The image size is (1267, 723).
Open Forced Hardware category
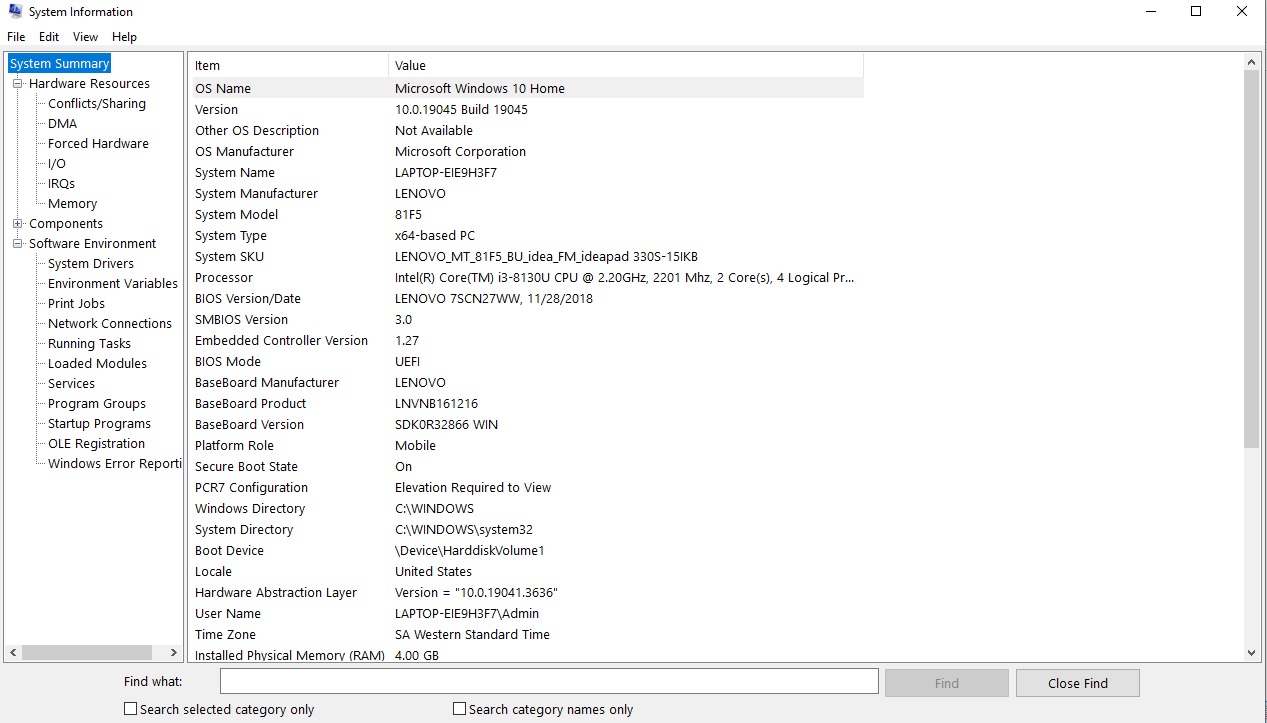tap(98, 144)
